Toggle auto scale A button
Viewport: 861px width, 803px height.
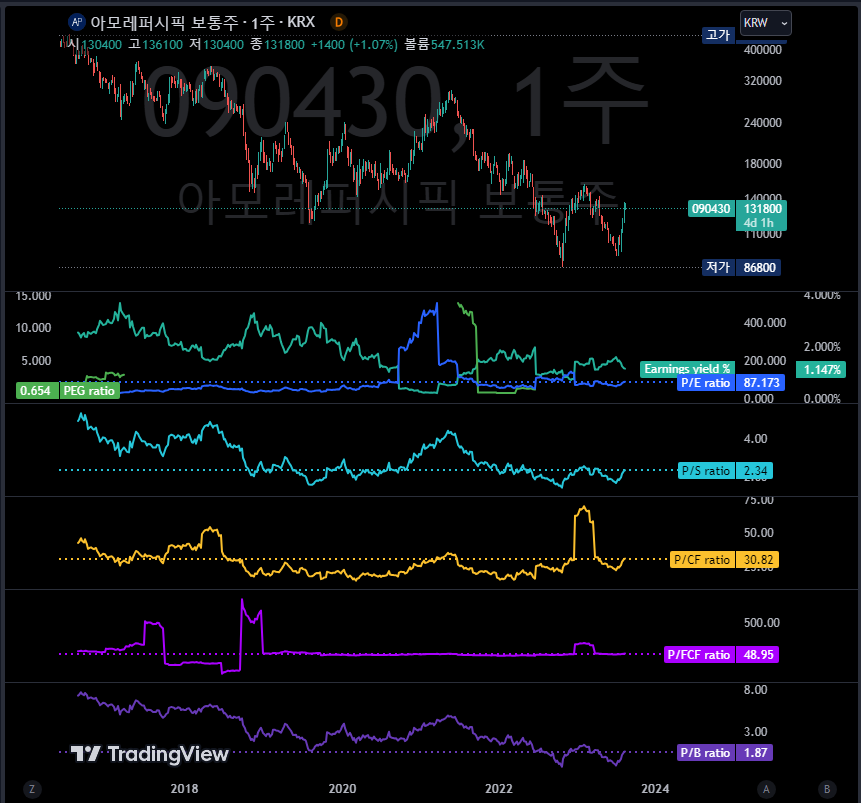(766, 789)
